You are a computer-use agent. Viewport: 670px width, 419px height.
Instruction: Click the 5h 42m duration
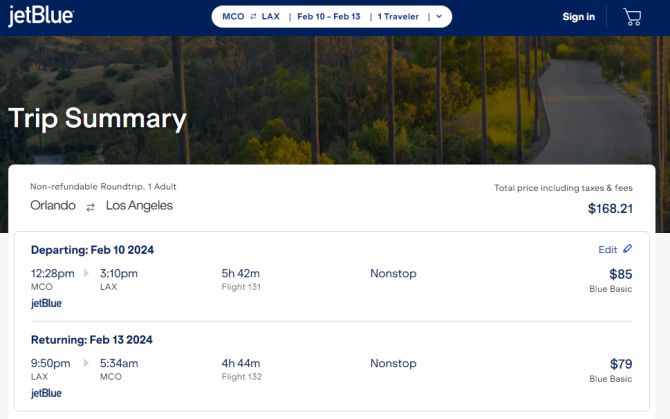[241, 273]
